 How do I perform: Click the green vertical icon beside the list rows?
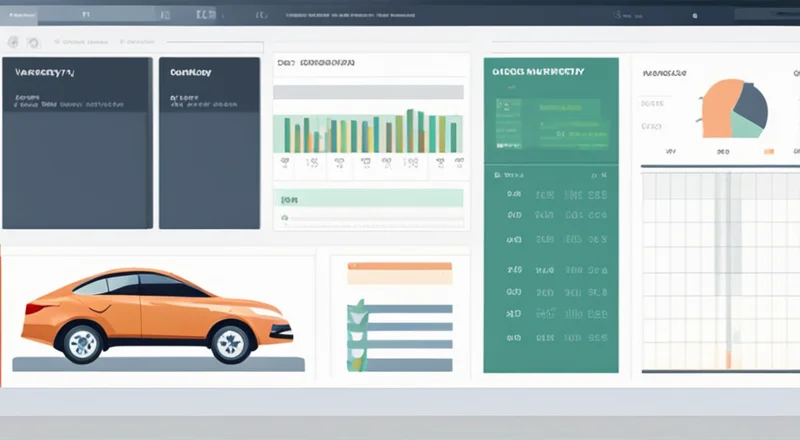(355, 328)
